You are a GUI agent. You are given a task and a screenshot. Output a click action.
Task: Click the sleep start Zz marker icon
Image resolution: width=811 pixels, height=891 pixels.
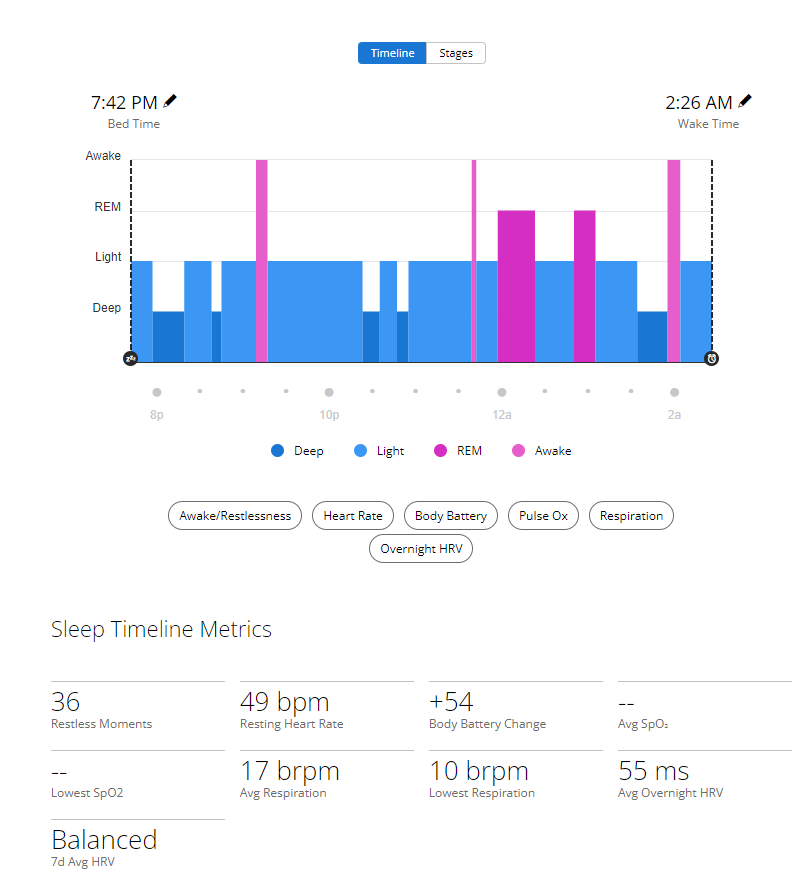coord(130,358)
